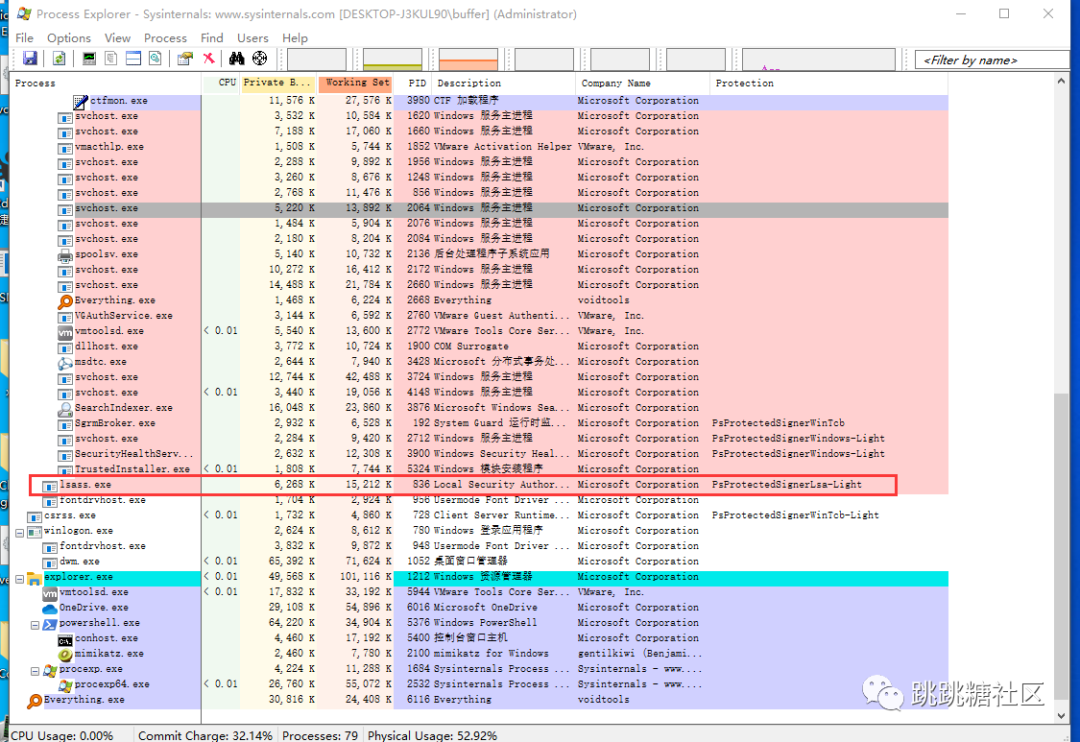Click the vm icon of vmtoolsd.exe PID 5944
Viewport: 1080px width, 742px height.
click(x=50, y=592)
